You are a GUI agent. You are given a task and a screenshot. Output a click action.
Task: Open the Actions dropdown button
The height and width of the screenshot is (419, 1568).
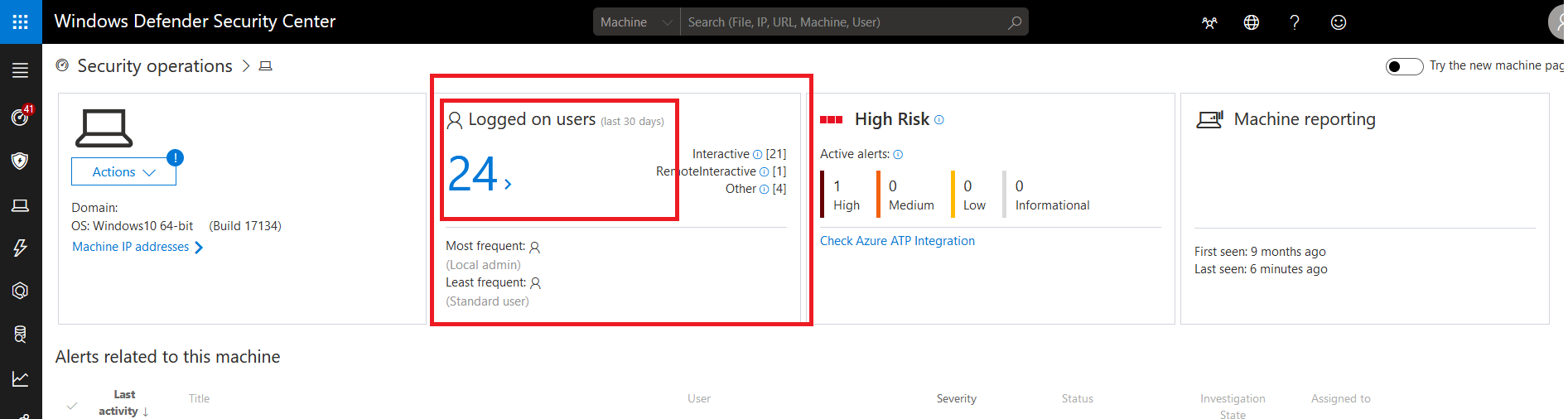click(x=123, y=171)
